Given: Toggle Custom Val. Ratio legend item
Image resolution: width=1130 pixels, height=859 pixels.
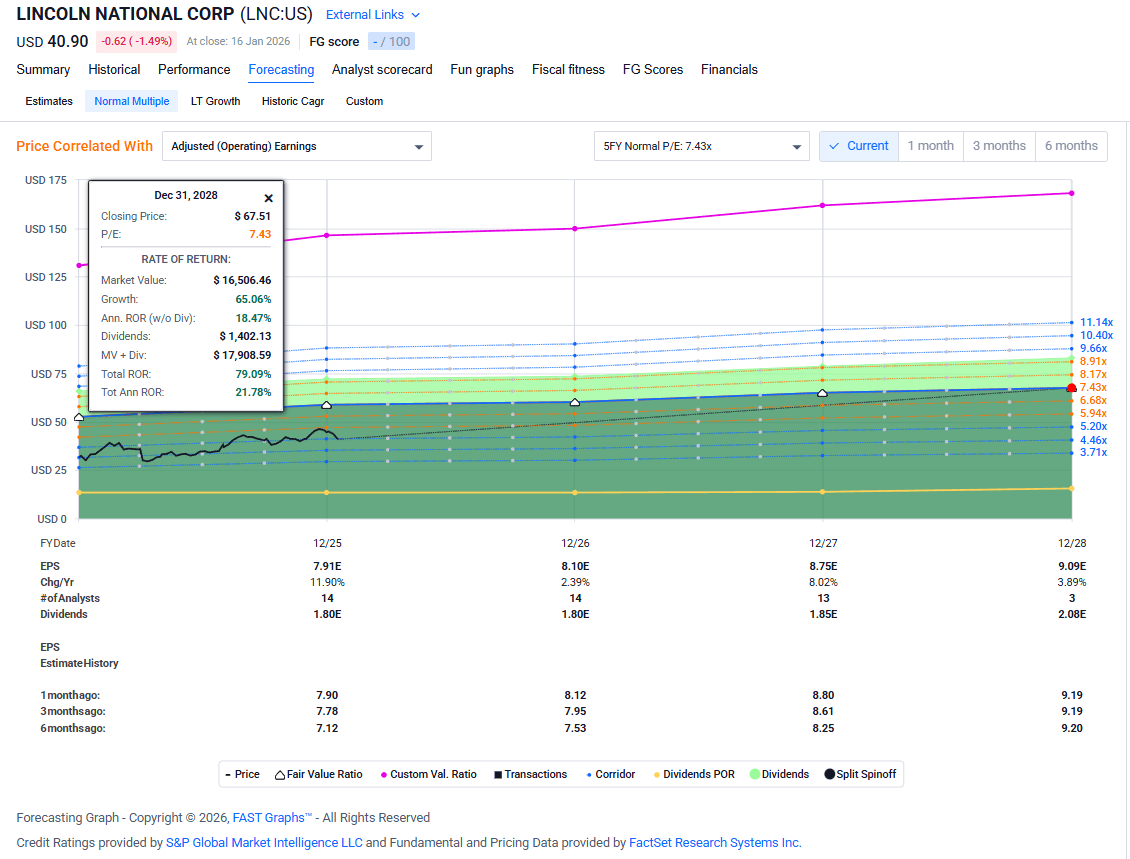Looking at the screenshot, I should point(428,774).
